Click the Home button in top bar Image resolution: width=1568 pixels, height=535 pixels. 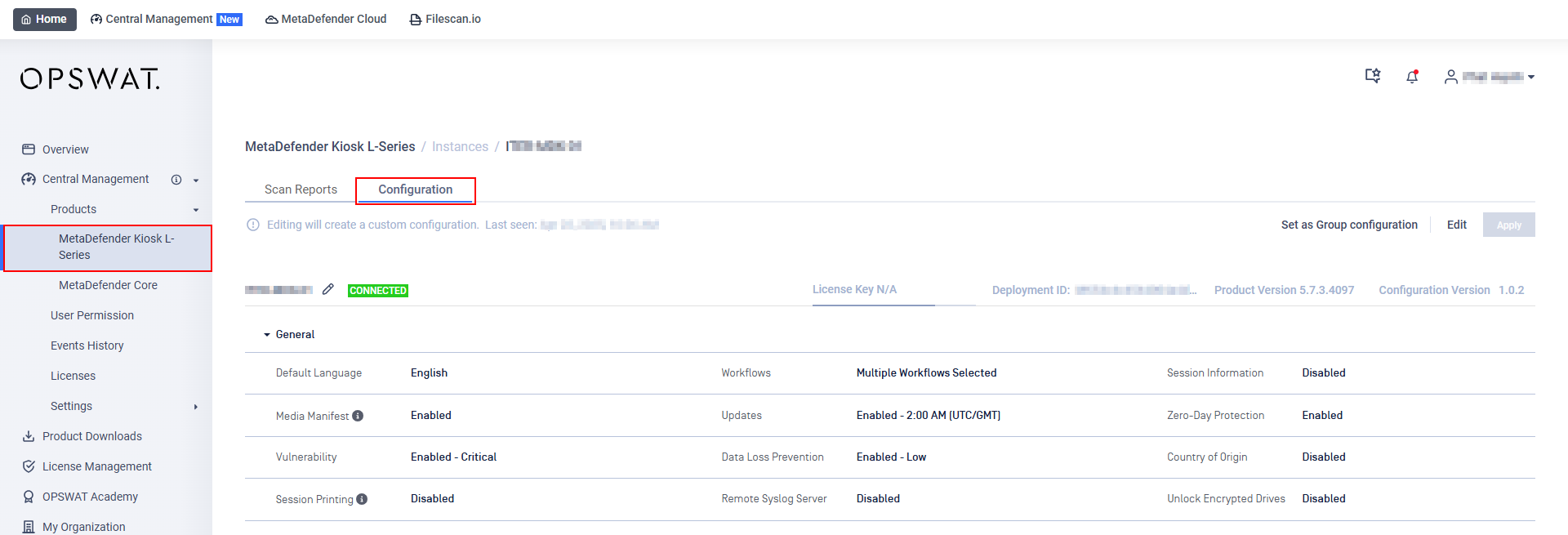pyautogui.click(x=45, y=19)
